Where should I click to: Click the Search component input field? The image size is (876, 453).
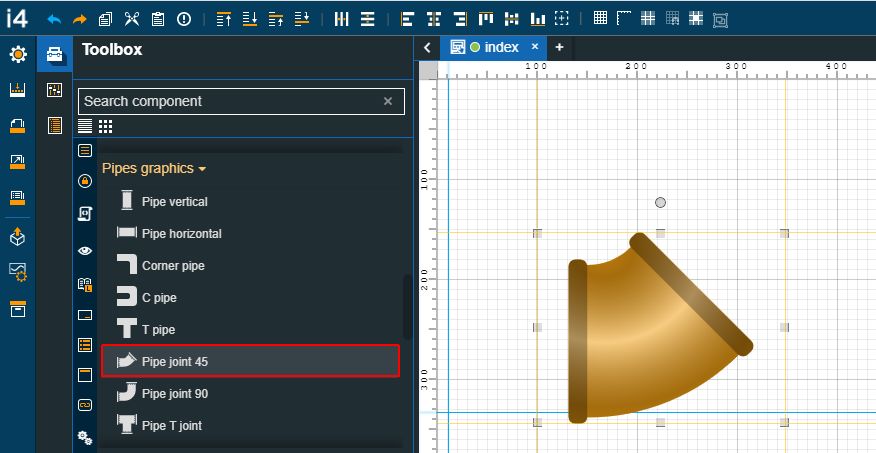coord(230,101)
